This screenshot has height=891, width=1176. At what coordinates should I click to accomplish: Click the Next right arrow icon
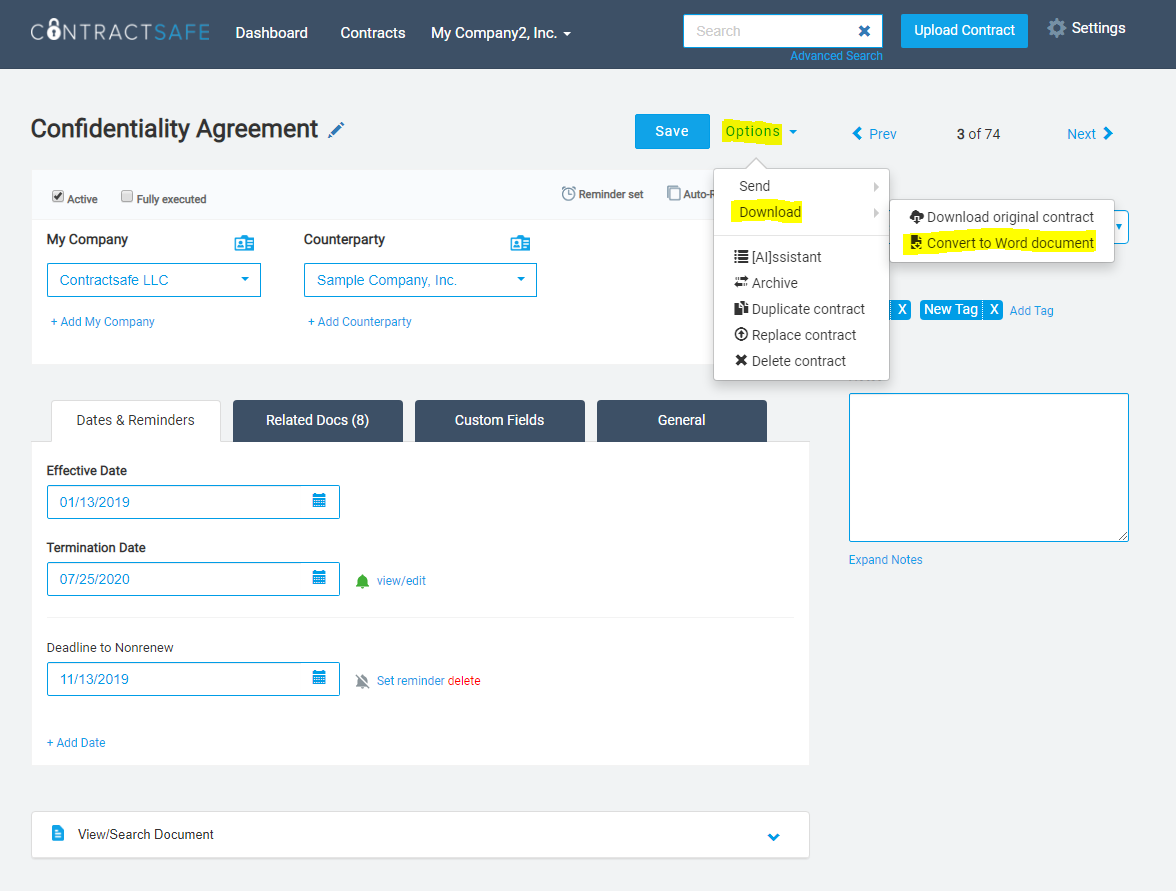coord(1108,134)
